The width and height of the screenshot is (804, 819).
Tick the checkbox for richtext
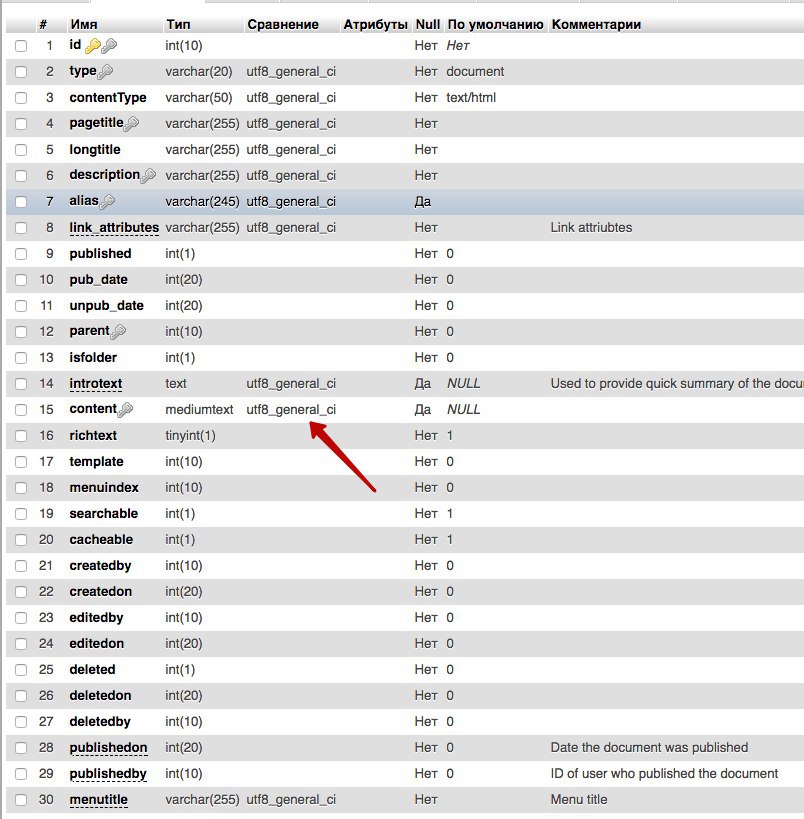[x=21, y=436]
